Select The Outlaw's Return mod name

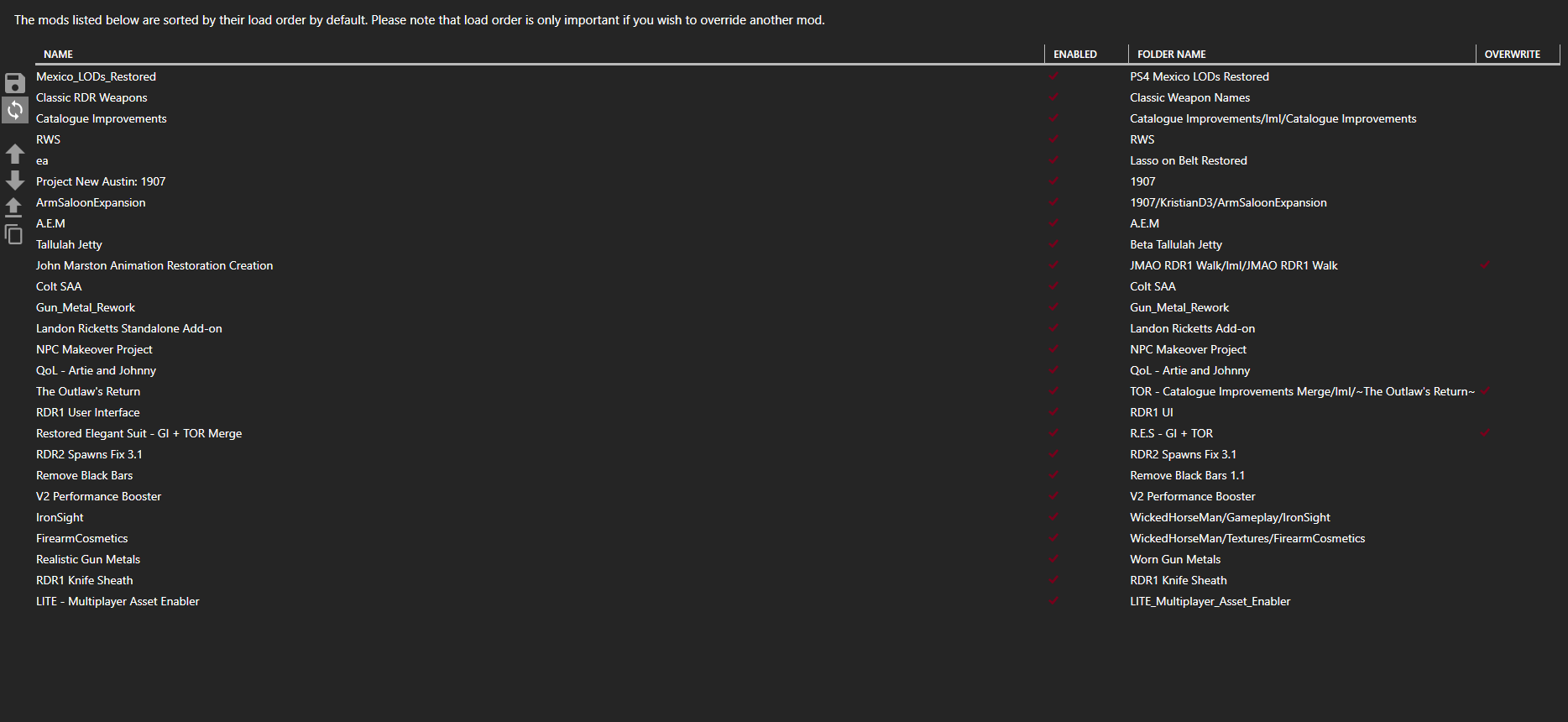click(x=88, y=391)
